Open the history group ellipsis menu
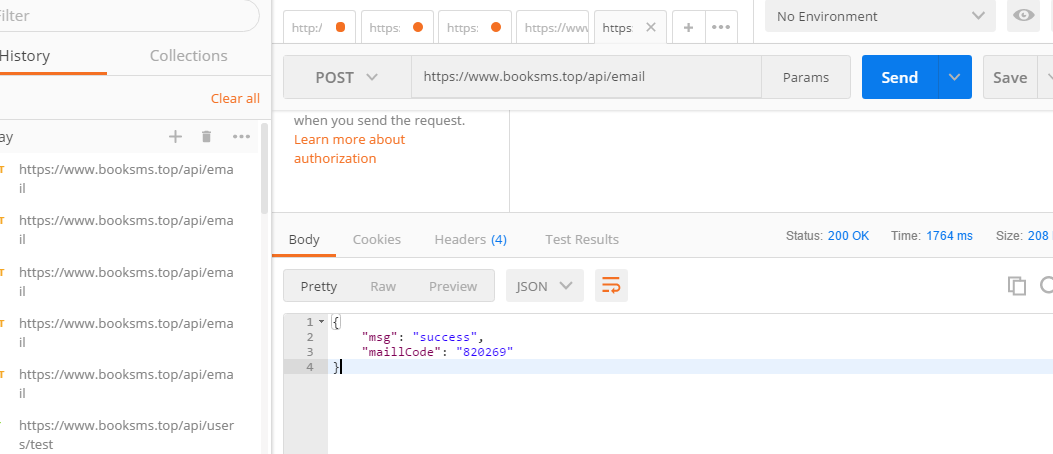Screen dimensions: 1053x454 [x=241, y=137]
